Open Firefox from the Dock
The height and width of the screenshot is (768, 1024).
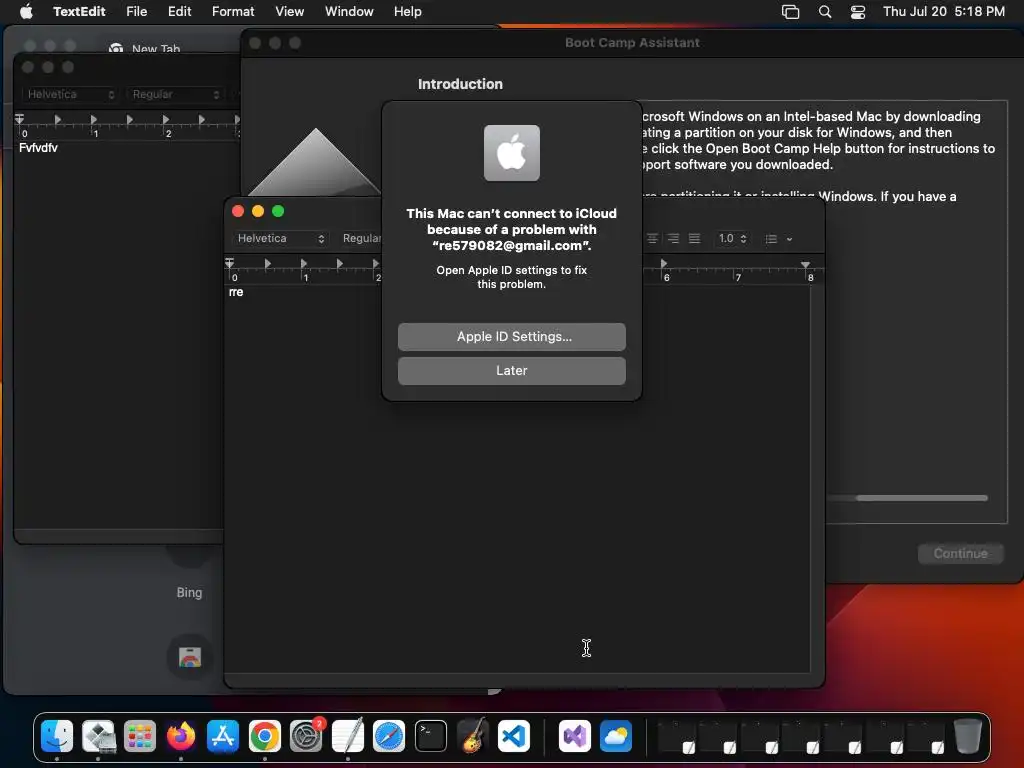(181, 736)
